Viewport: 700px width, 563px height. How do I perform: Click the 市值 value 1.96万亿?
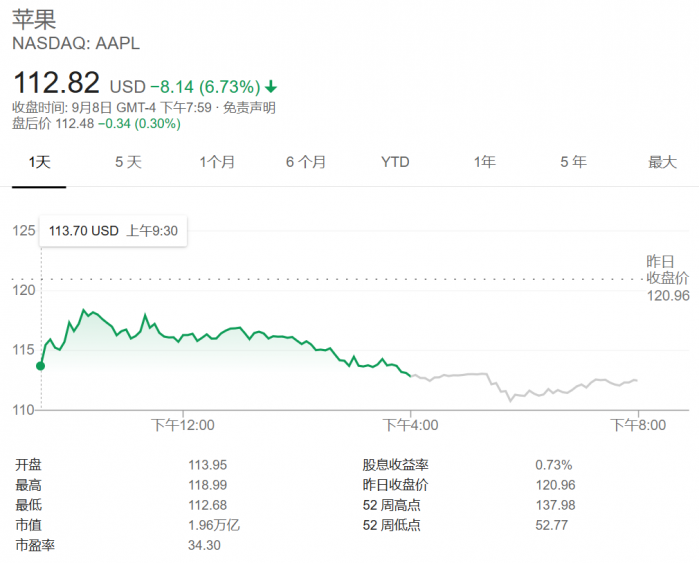[214, 525]
